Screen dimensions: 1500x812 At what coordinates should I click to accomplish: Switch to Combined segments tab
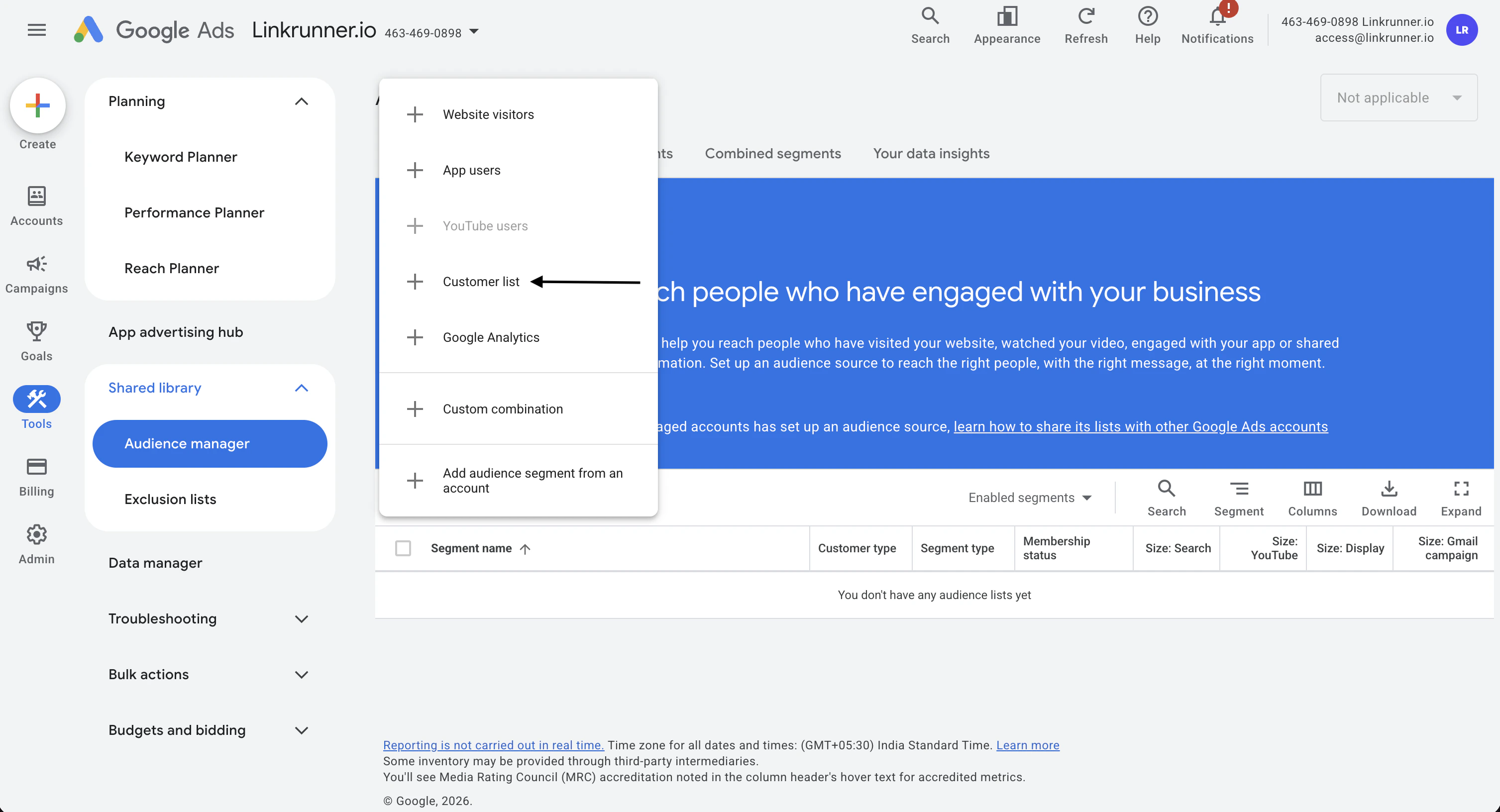click(x=772, y=154)
